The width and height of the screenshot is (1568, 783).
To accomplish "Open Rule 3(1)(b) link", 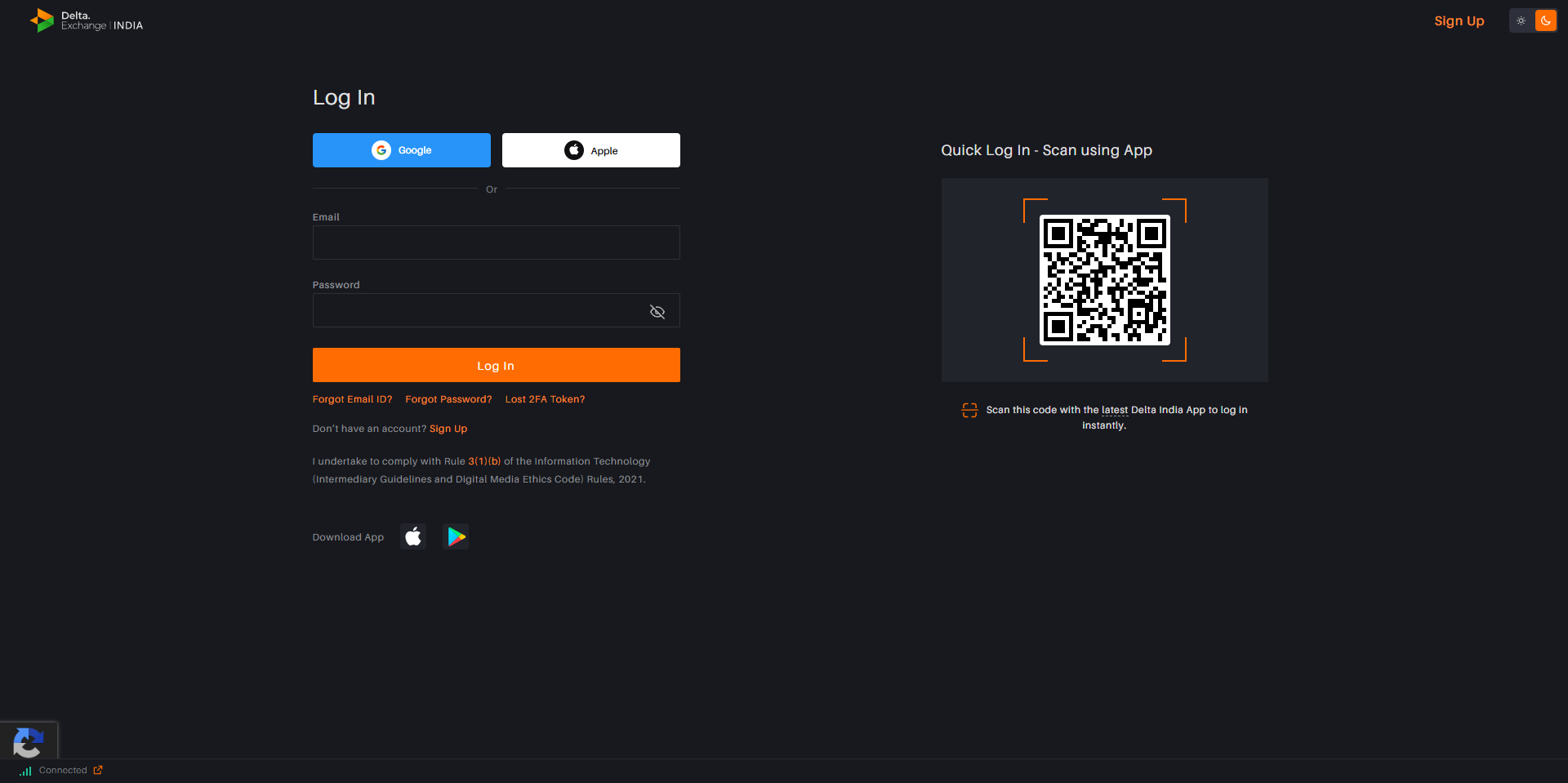I will click(x=484, y=461).
